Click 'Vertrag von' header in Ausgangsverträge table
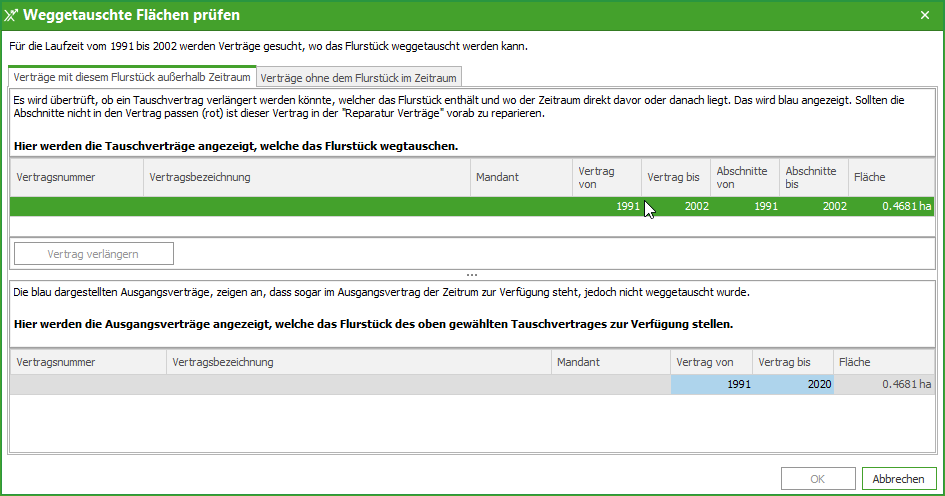This screenshot has height=496, width=945. pos(711,362)
